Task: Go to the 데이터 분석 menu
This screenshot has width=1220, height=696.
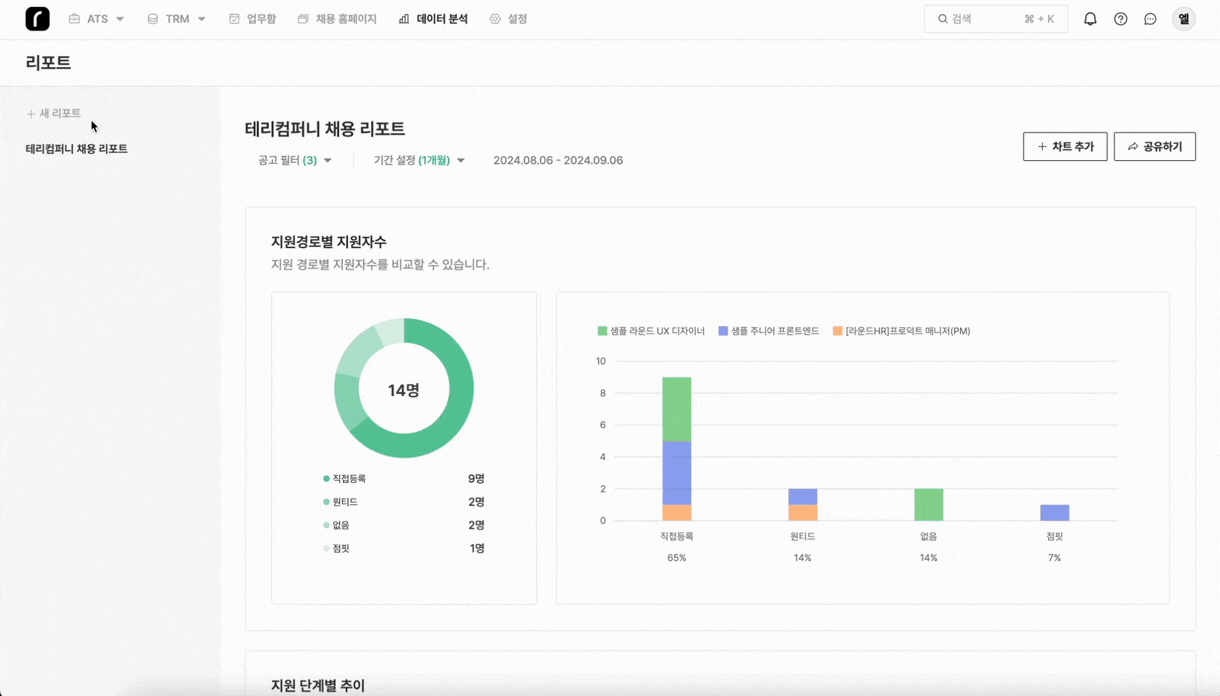Action: point(433,19)
